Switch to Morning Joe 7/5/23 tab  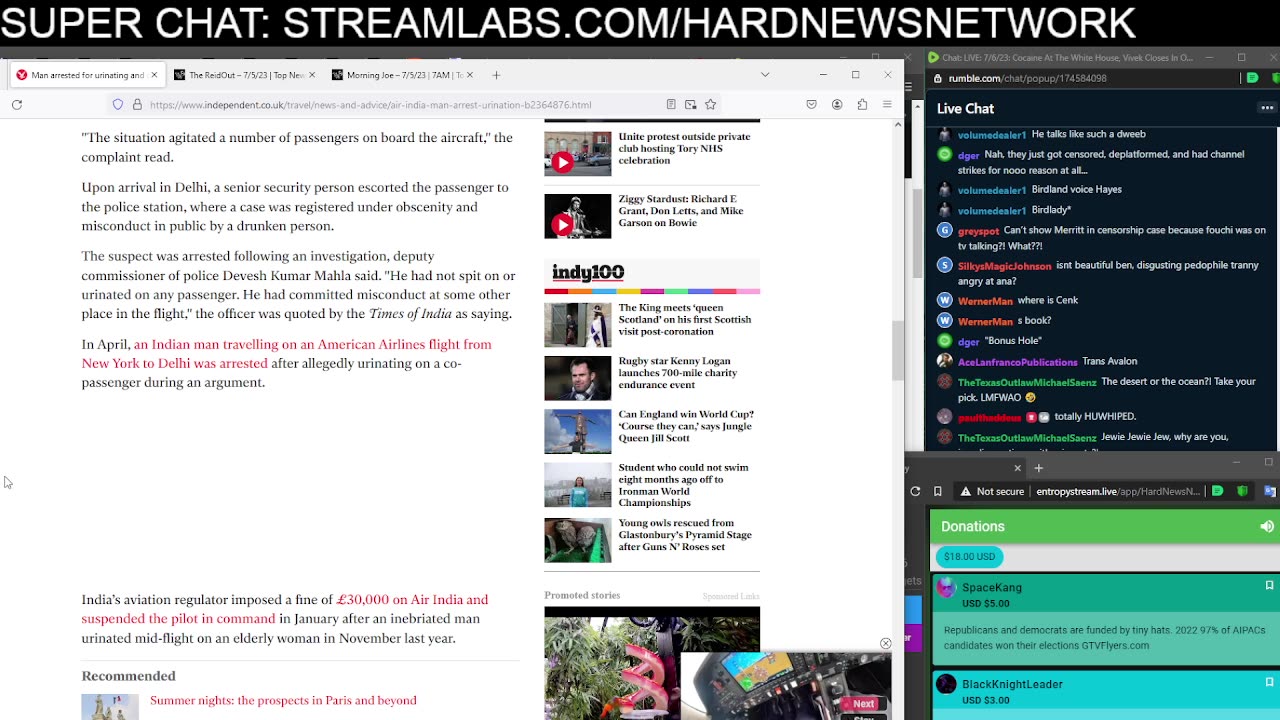(x=404, y=75)
